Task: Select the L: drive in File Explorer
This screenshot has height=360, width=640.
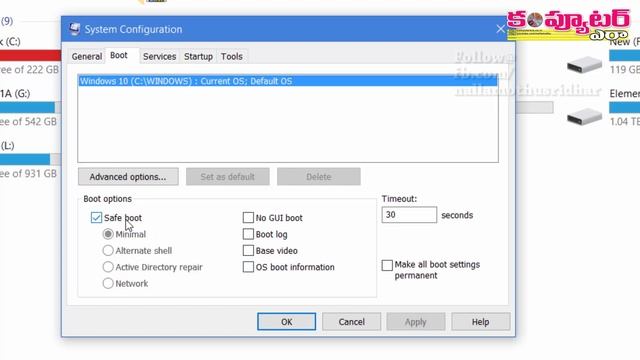Action: [29, 159]
